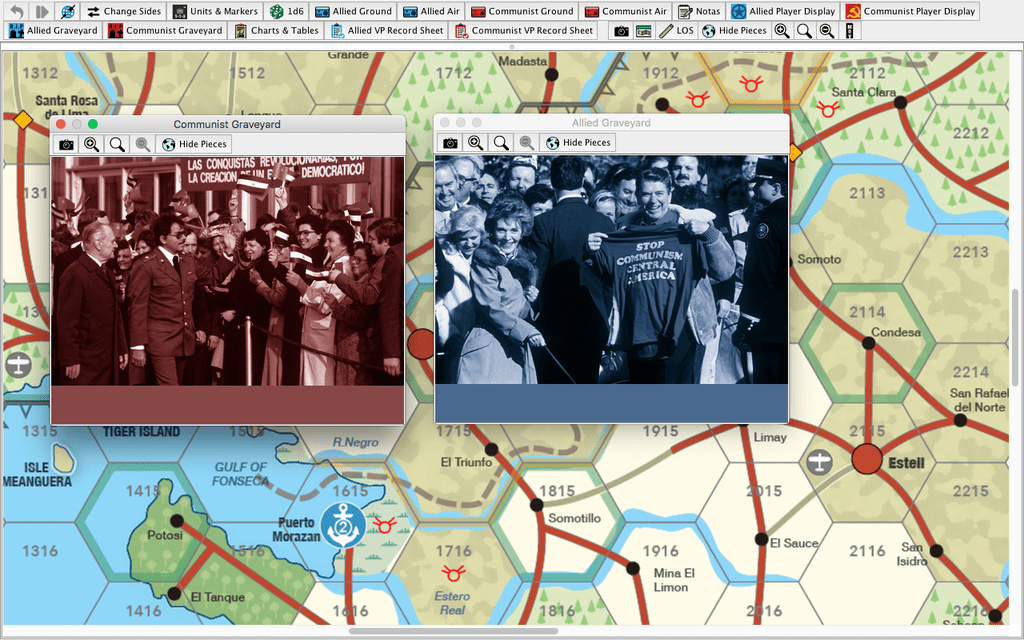Toggle Hide Pieces in the main toolbar
This screenshot has height=640, width=1024.
tap(734, 31)
